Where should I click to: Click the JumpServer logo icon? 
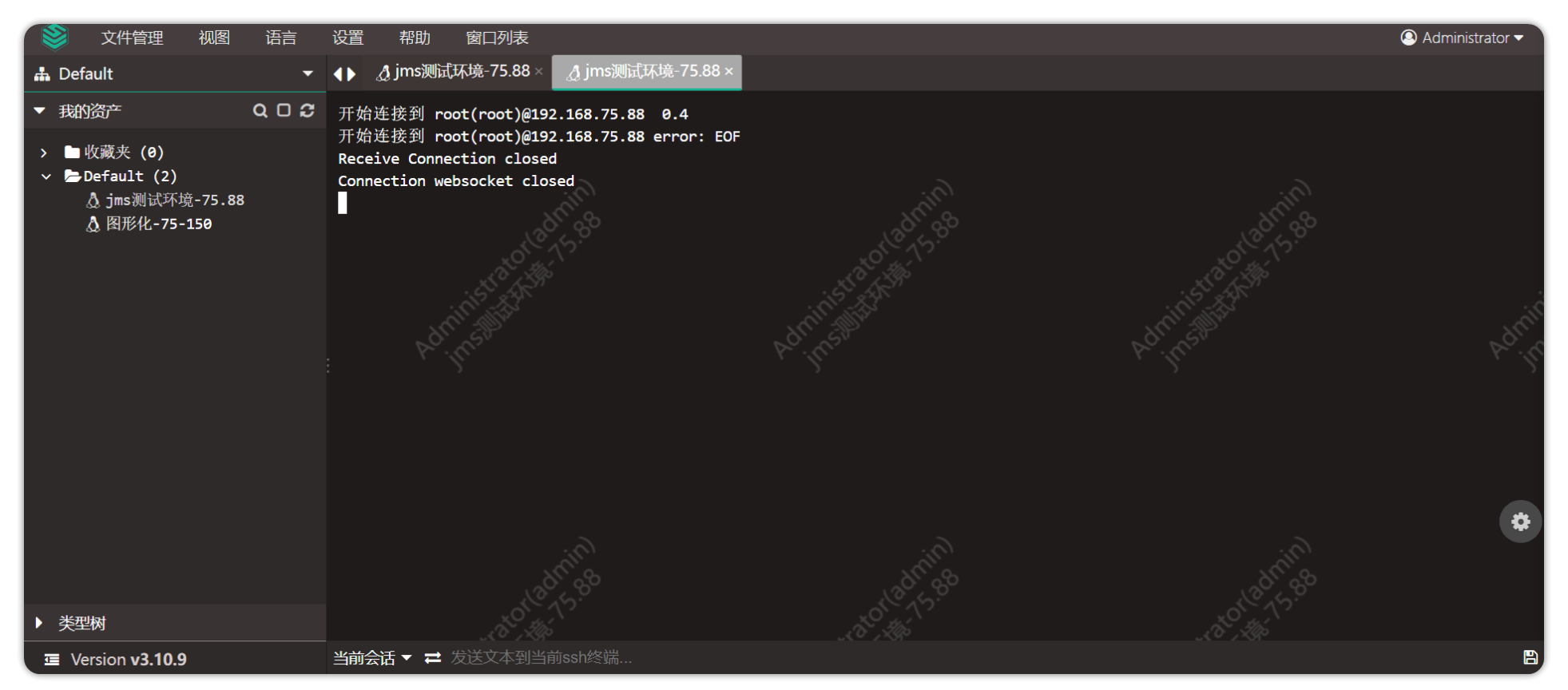click(x=55, y=37)
